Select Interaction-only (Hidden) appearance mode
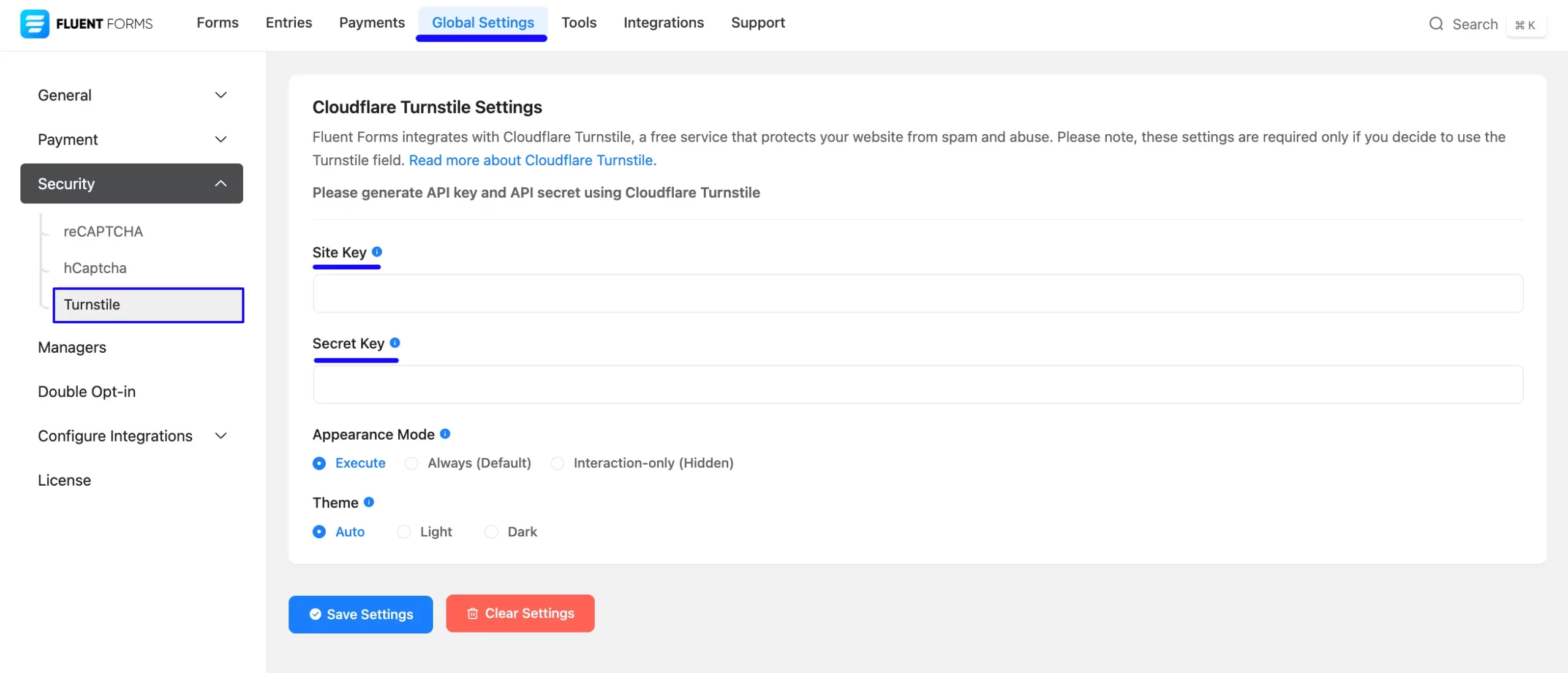 [x=643, y=464]
